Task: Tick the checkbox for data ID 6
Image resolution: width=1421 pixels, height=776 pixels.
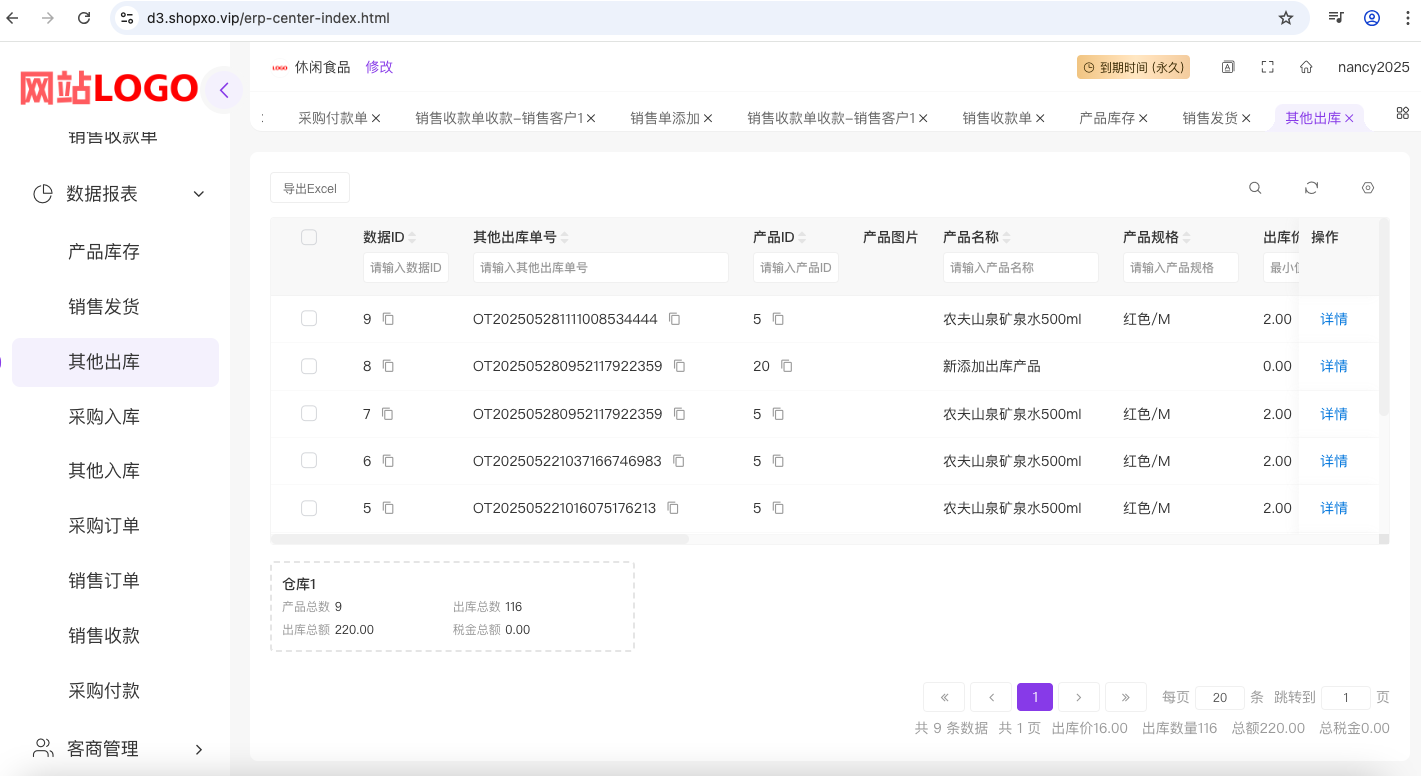Action: click(309, 461)
